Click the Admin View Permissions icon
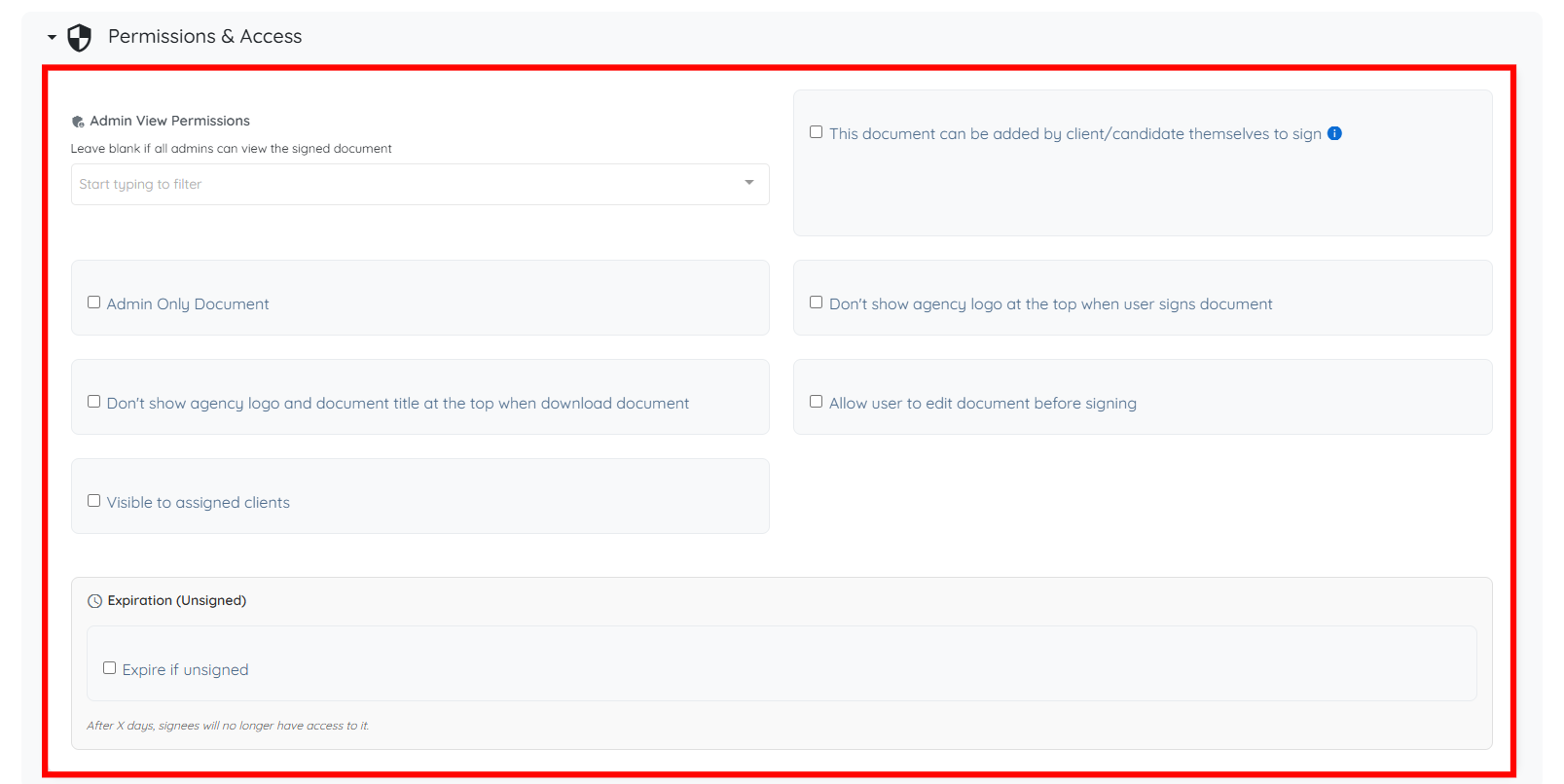 point(78,122)
